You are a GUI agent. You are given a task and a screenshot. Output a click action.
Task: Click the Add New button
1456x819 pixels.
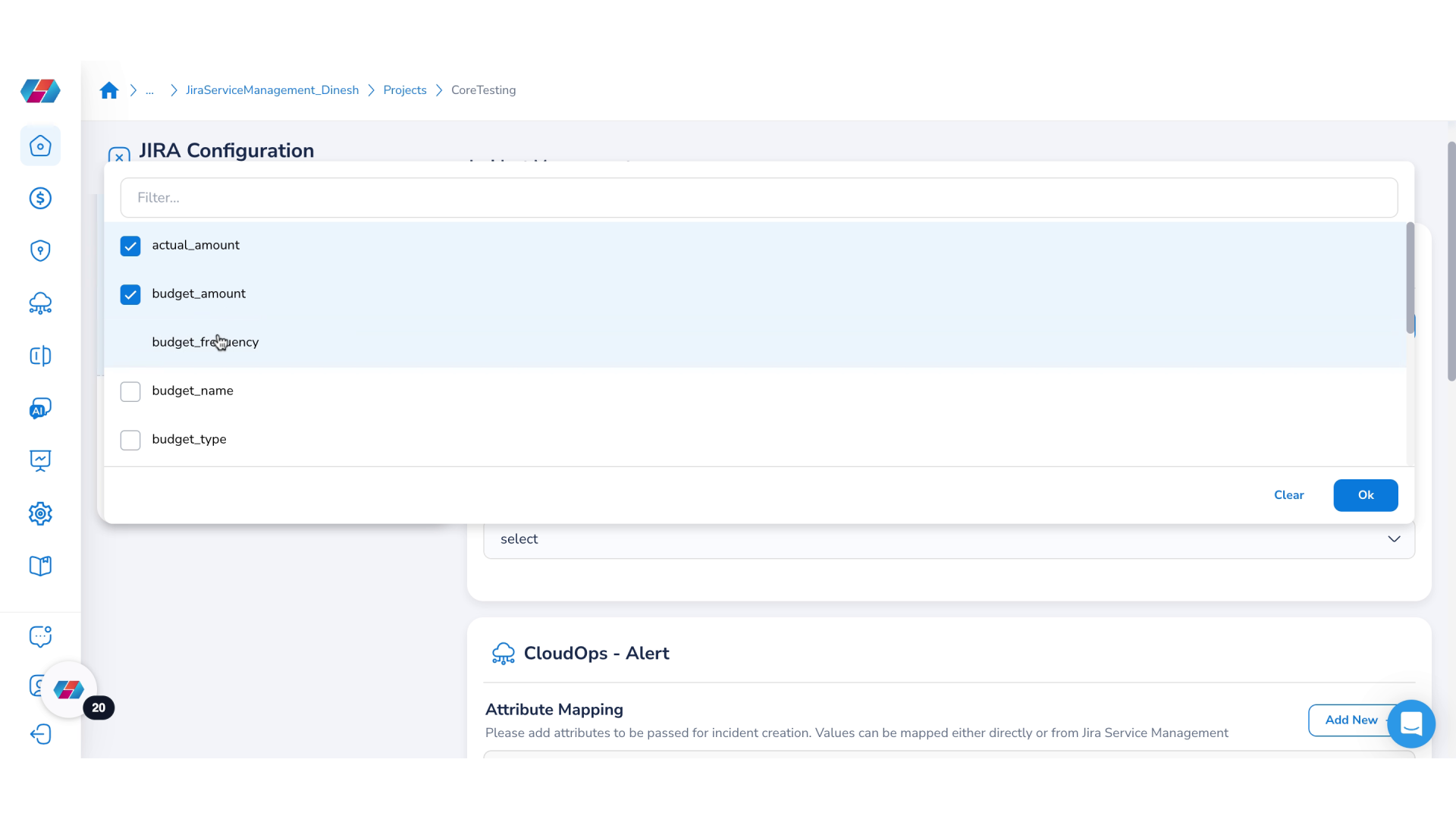tap(1351, 720)
